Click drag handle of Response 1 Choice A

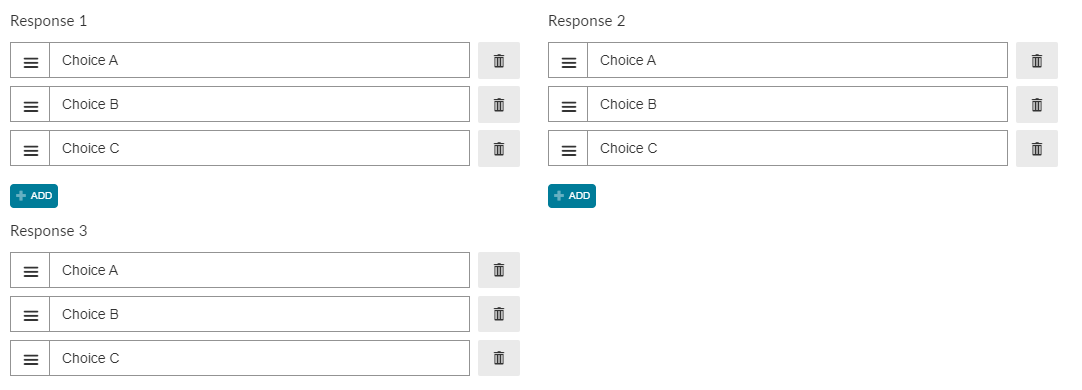click(x=30, y=61)
